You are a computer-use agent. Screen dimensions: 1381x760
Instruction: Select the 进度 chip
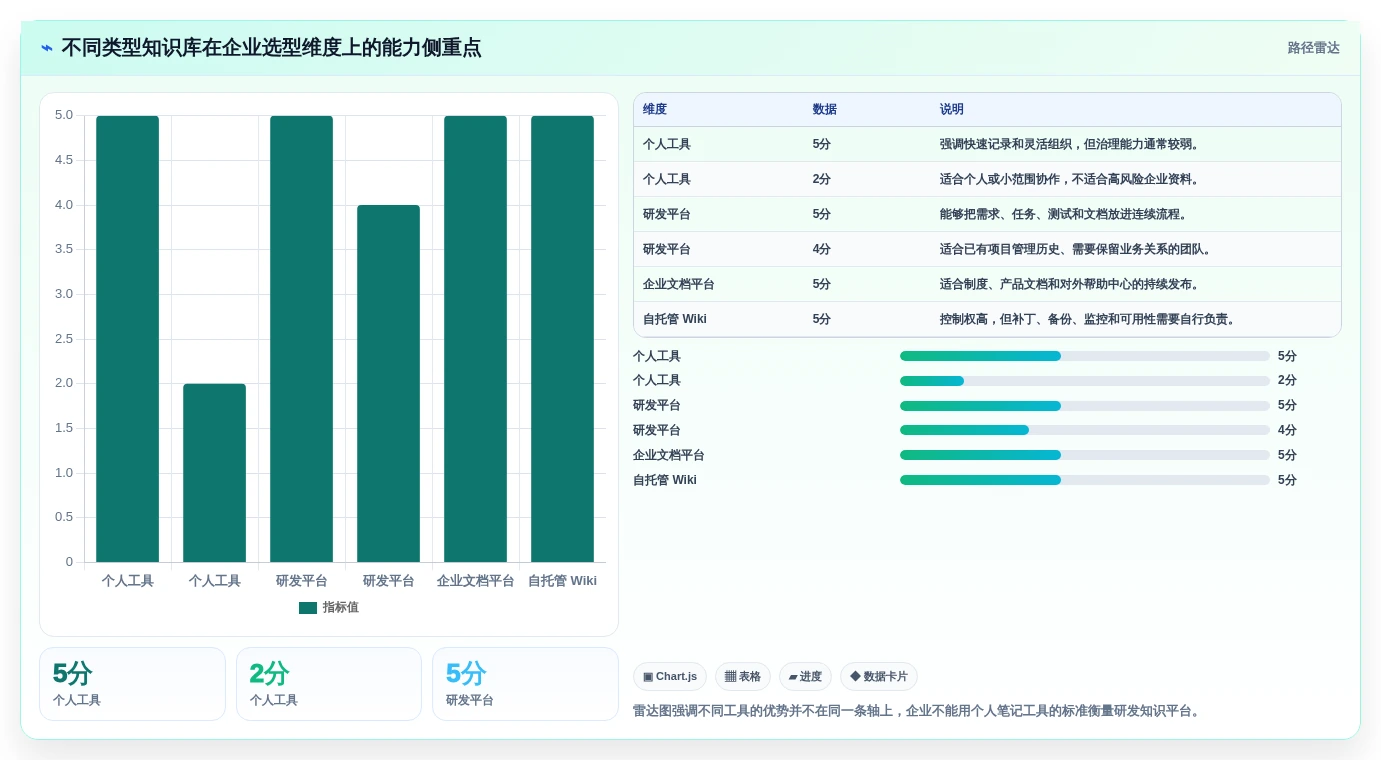click(805, 677)
